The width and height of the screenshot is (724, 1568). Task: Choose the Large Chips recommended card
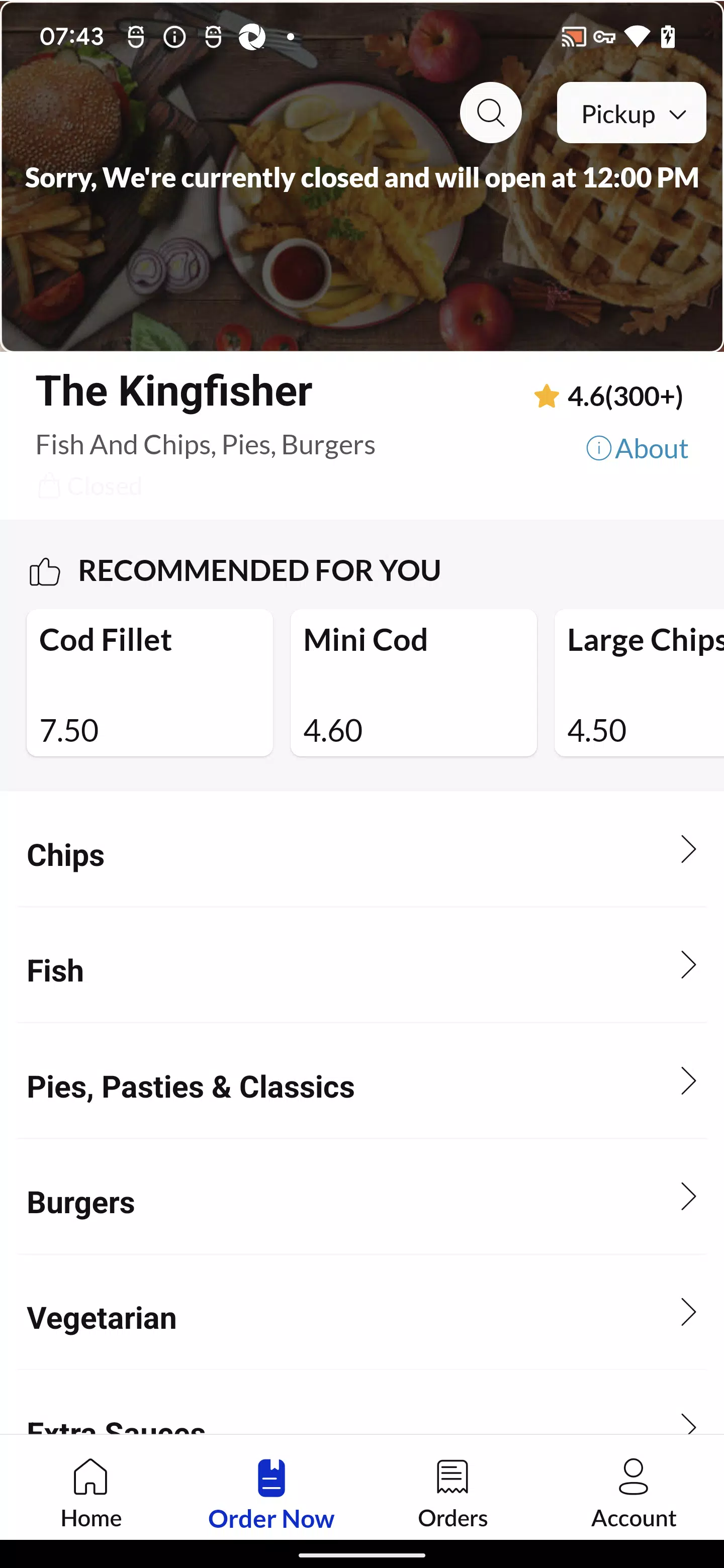tap(640, 682)
